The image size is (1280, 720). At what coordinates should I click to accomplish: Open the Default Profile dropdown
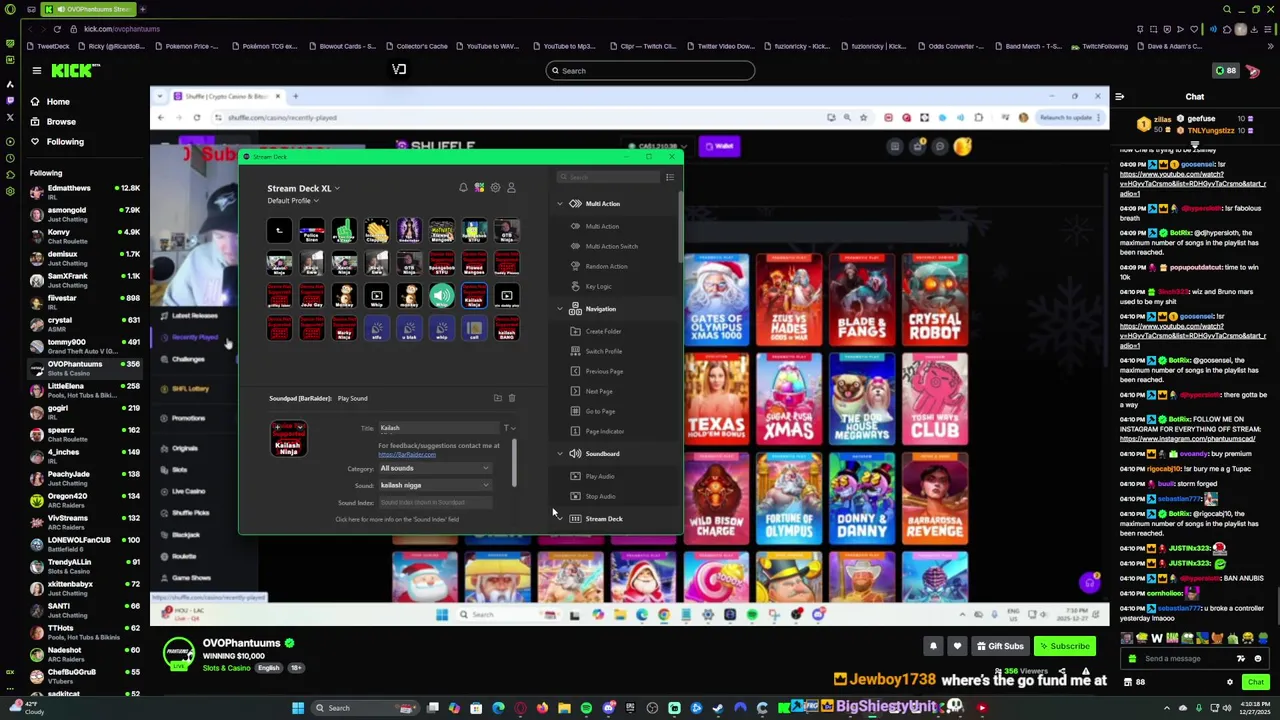[293, 201]
